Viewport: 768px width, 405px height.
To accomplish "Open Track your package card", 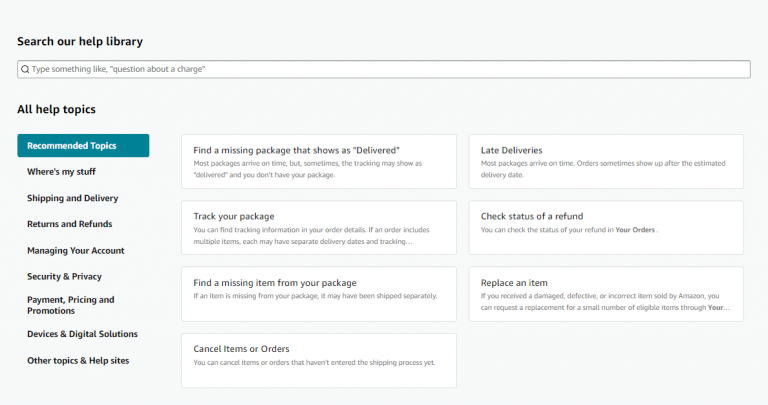I will coord(319,228).
